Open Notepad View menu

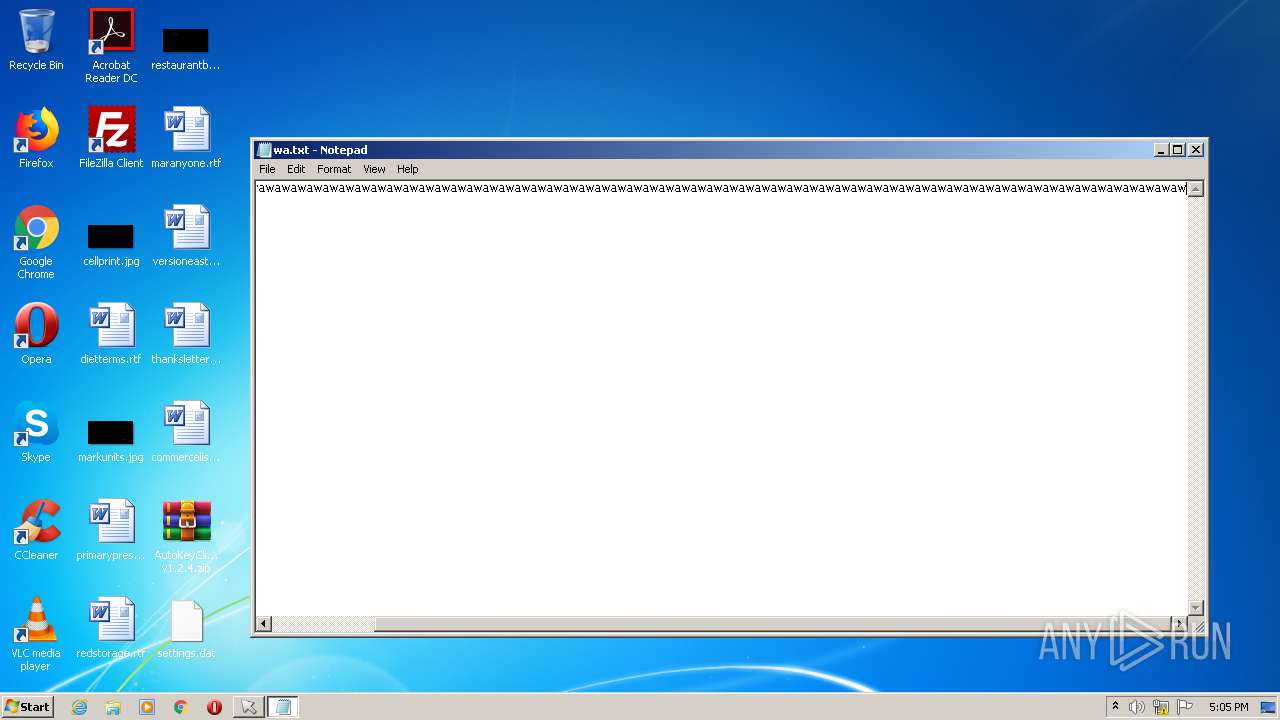374,169
